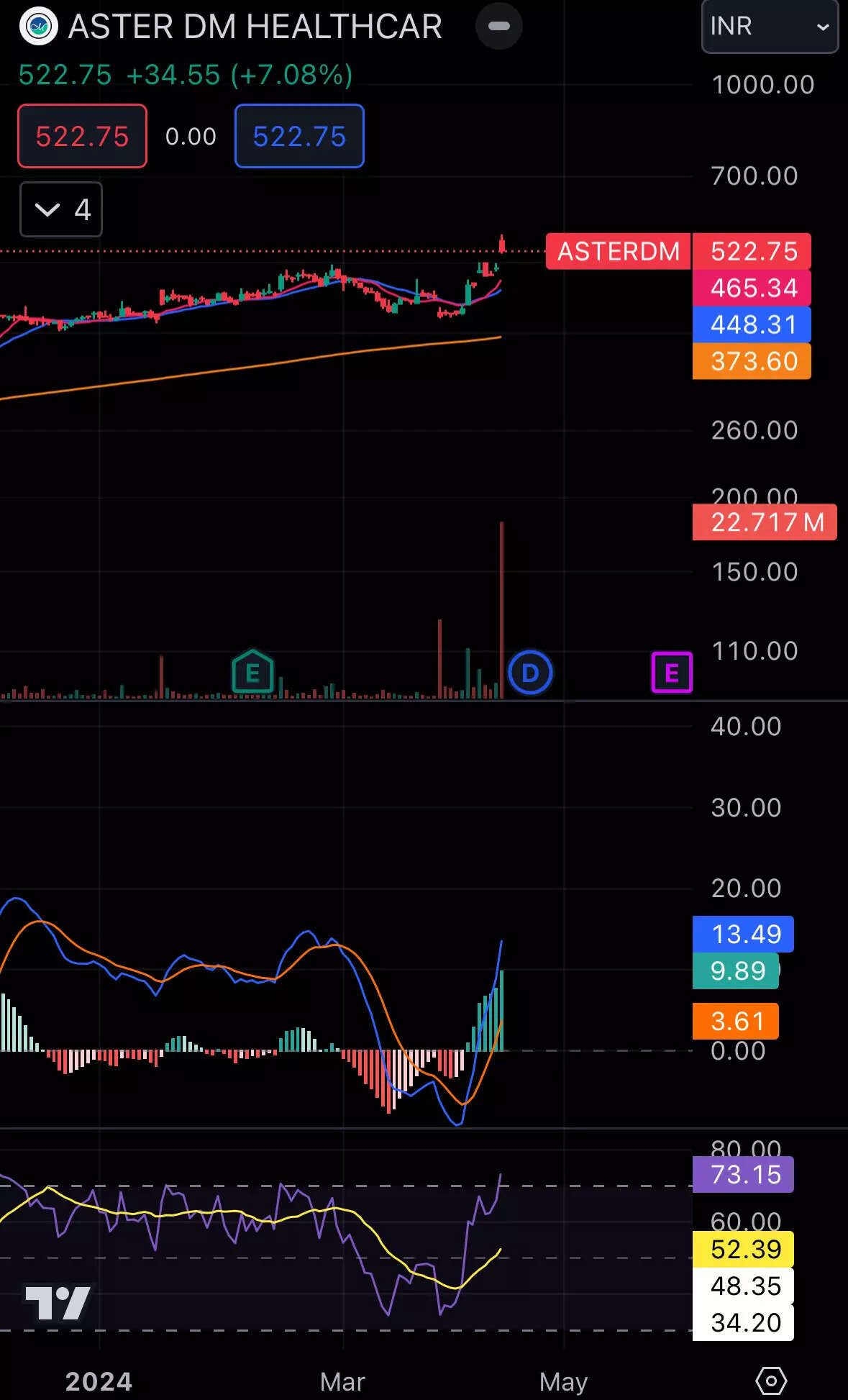Screen dimensions: 848x1400
Task: Click the ASTER DM HEALTHCAR symbol title
Action: (255, 27)
